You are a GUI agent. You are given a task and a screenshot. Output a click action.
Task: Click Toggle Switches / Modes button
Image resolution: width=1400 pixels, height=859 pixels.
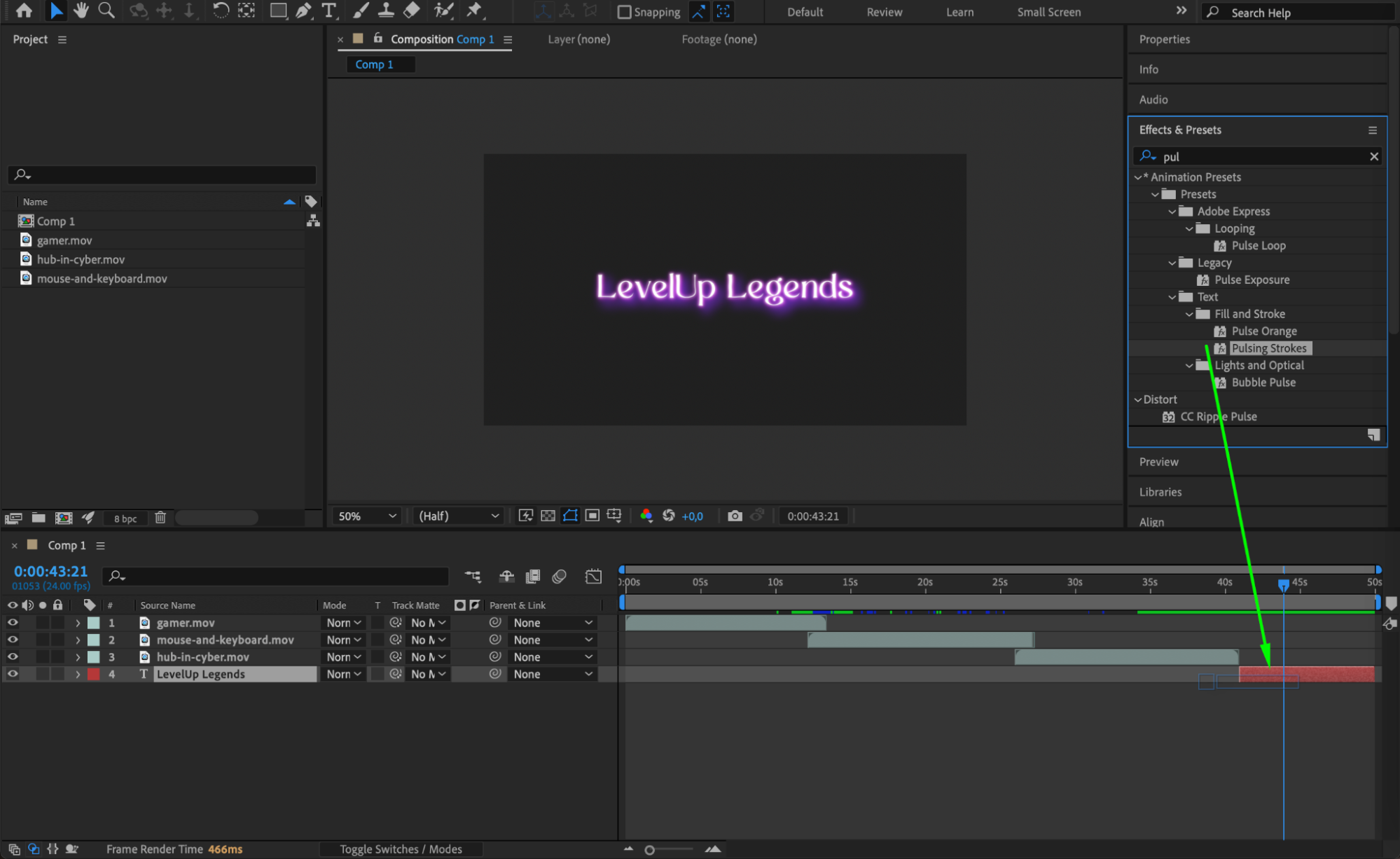coord(401,849)
